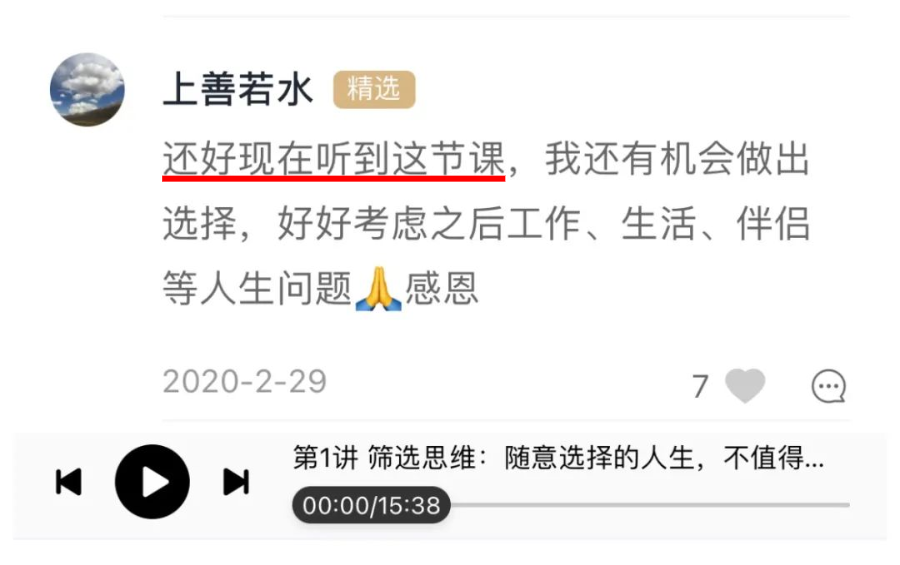Open replies via the speech bubble icon
This screenshot has width=900, height=565.
pos(828,385)
